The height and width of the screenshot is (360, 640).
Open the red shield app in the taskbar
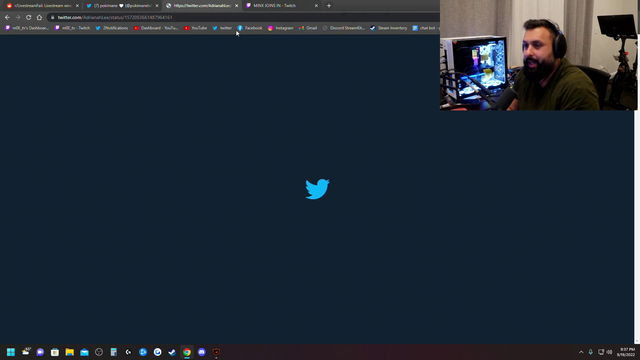tap(216, 352)
